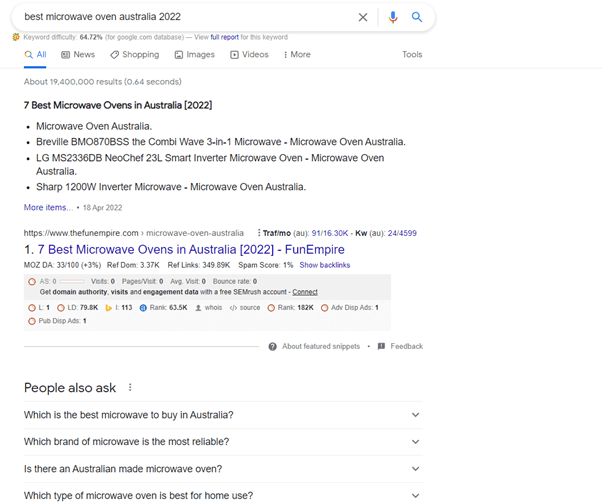Viewport: 602px width, 504px height.
Task: Click the circle icon beside Adv Disp Ads
Action: [324, 308]
